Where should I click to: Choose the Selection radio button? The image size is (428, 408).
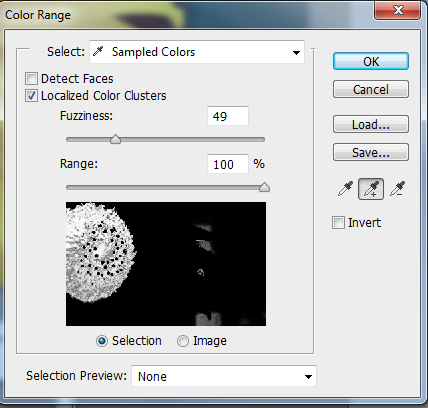[102, 341]
